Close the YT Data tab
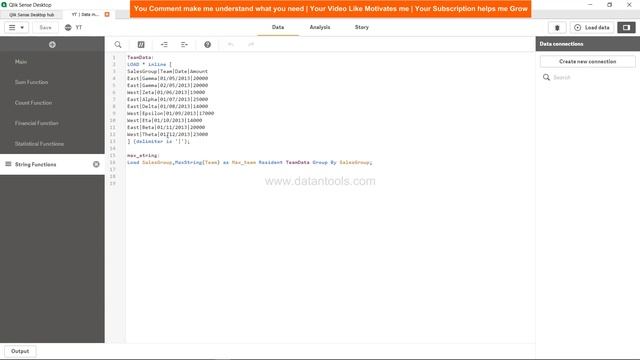The image size is (640, 360). (x=107, y=14)
